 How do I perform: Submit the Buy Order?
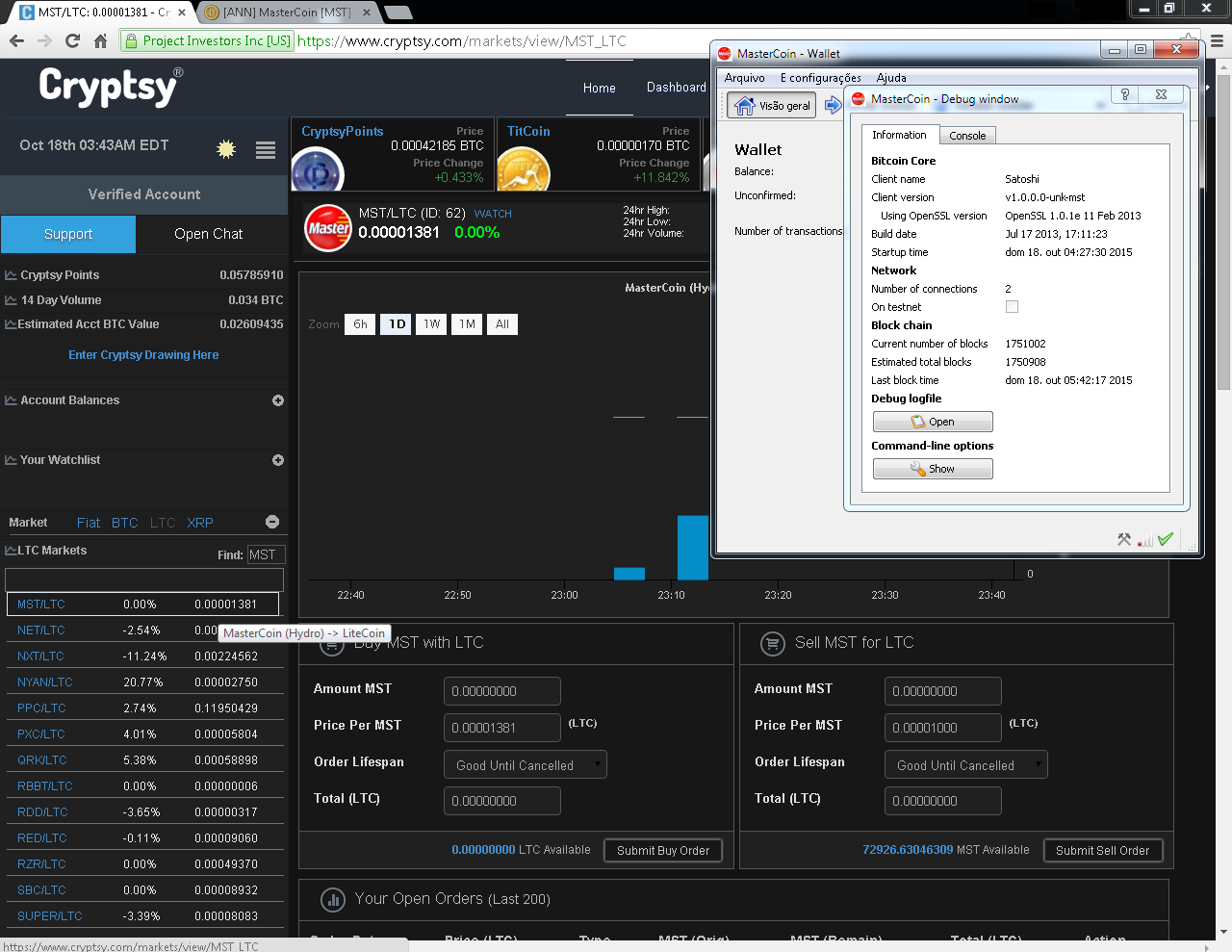click(663, 850)
